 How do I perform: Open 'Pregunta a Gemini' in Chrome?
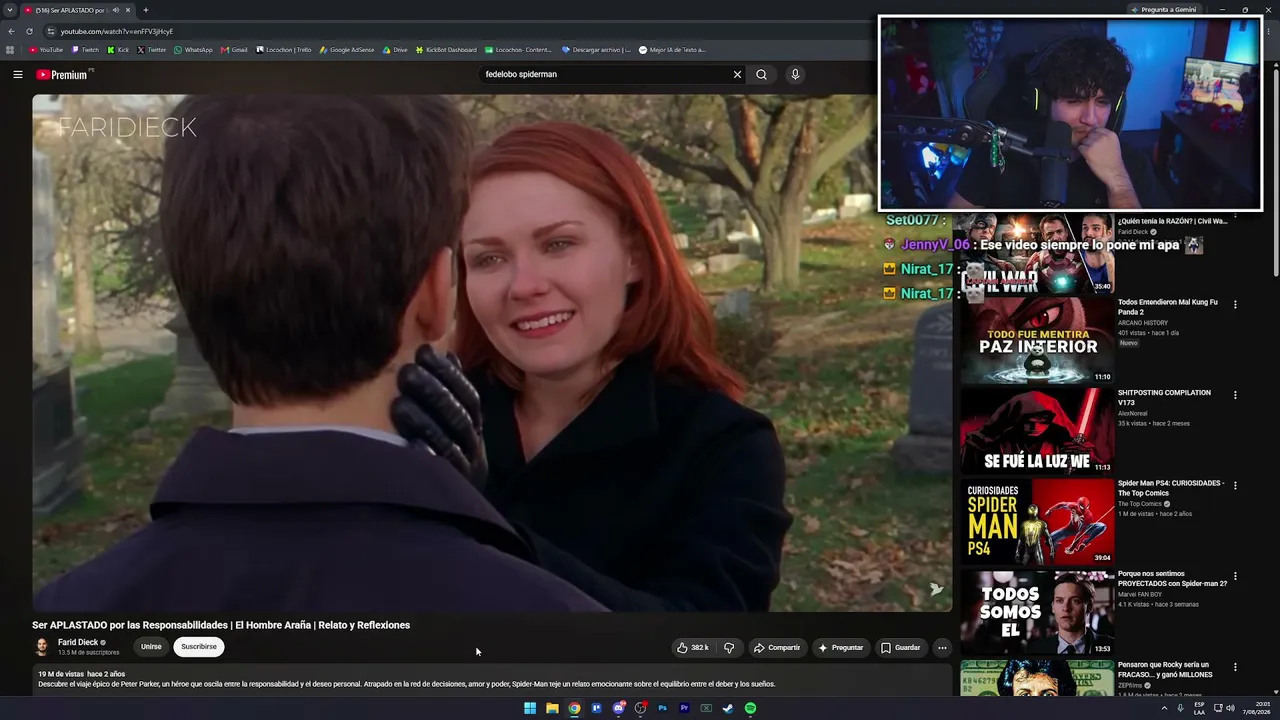coord(1163,10)
